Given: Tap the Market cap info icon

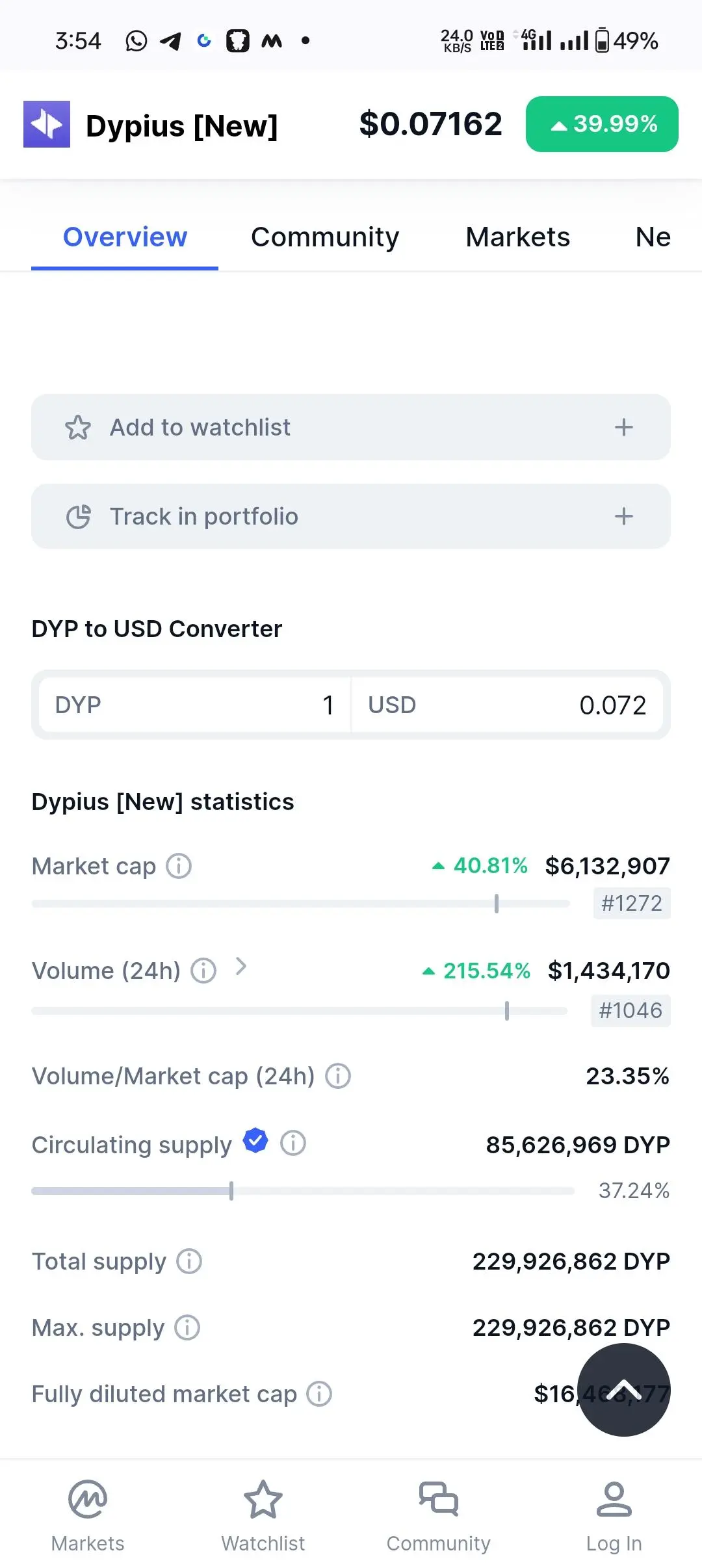Looking at the screenshot, I should (179, 866).
